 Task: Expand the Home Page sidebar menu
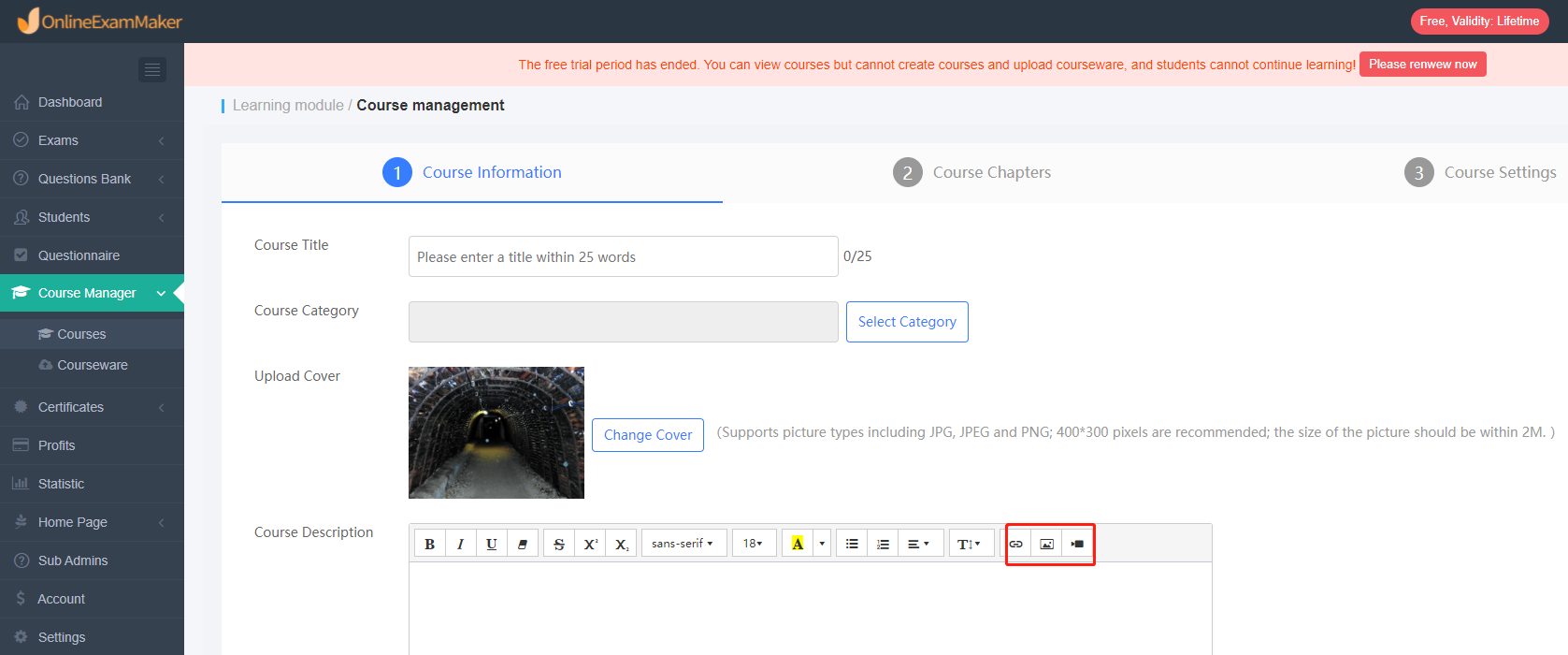pos(92,522)
